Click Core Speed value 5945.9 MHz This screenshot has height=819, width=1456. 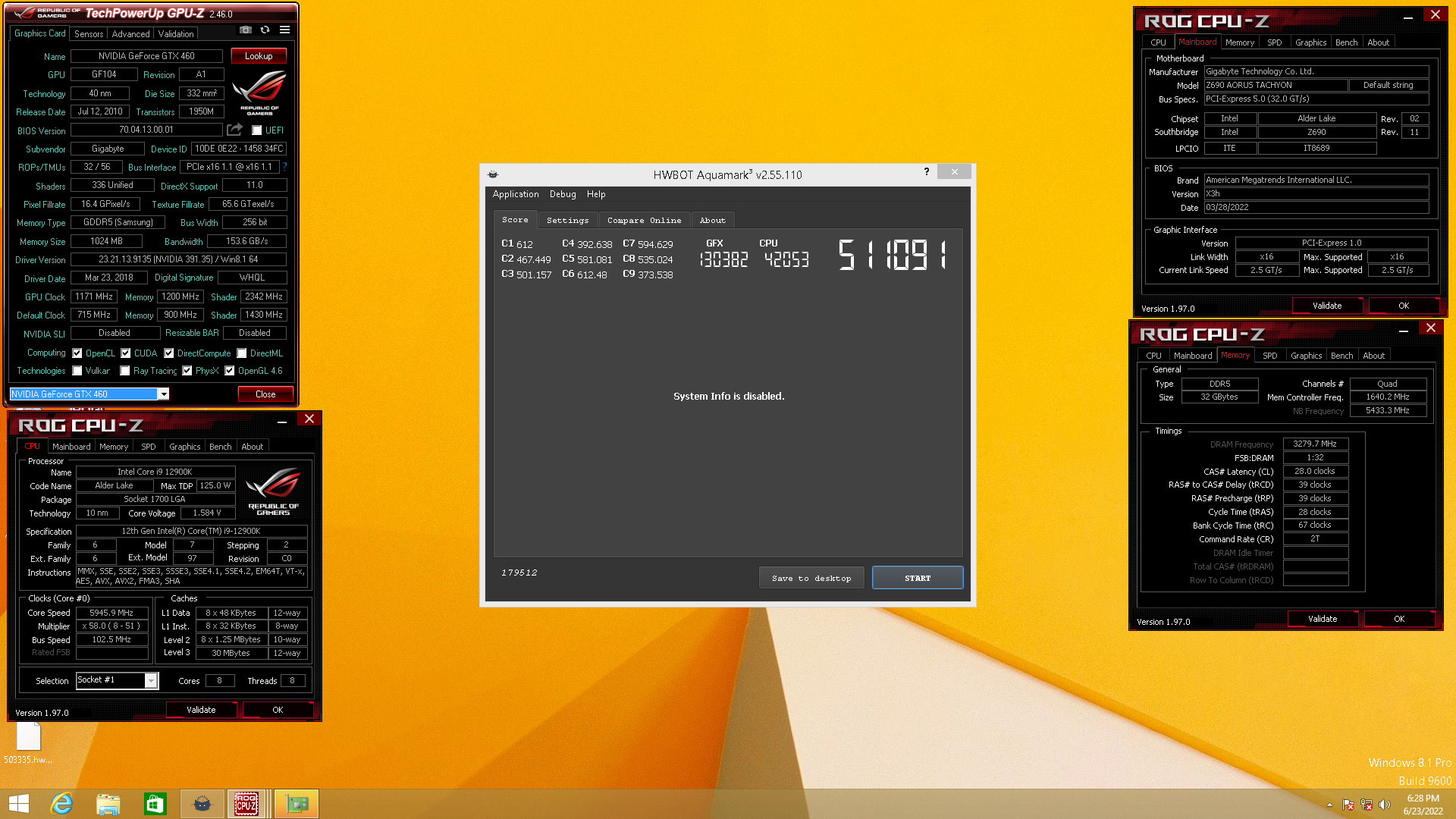tap(111, 613)
